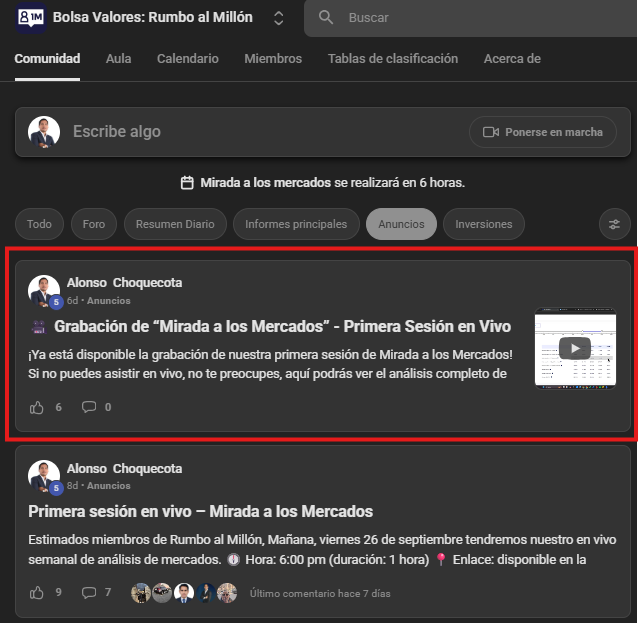
Task: Open the filter sliders options icon
Action: pos(615,224)
